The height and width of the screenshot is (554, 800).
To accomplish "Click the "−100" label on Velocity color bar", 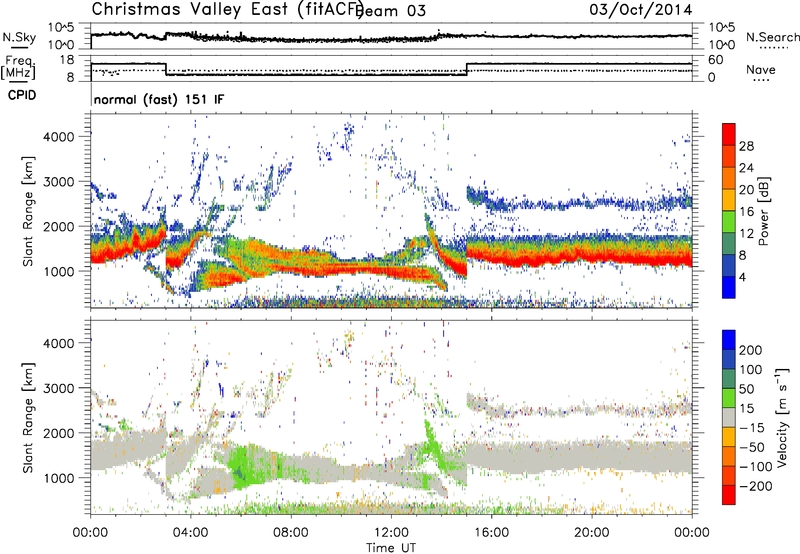I will (756, 467).
